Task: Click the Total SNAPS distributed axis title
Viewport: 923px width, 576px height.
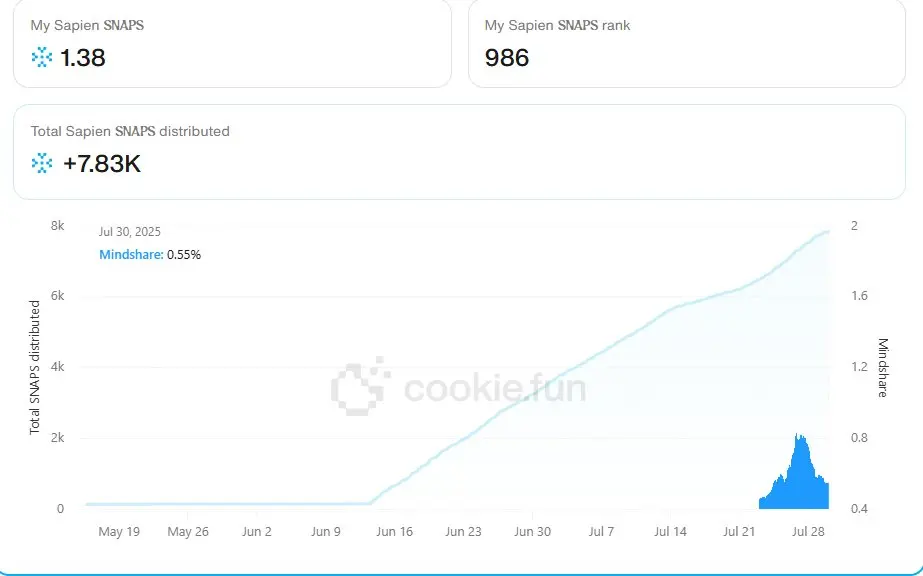Action: [35, 367]
